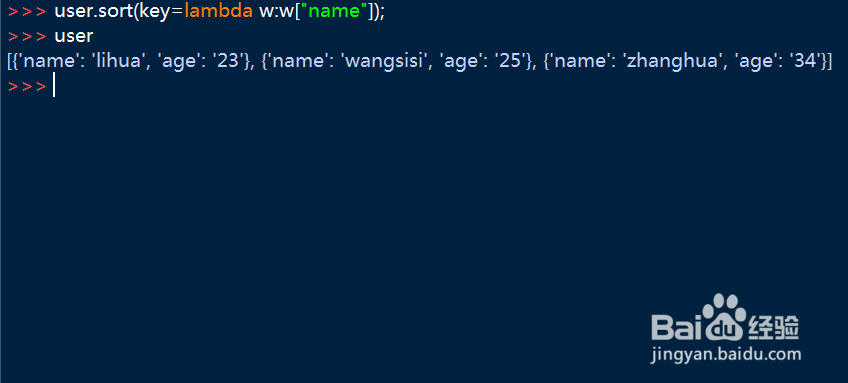This screenshot has height=383, width=848.
Task: Click the user.sort text on the first line
Action: click(94, 11)
